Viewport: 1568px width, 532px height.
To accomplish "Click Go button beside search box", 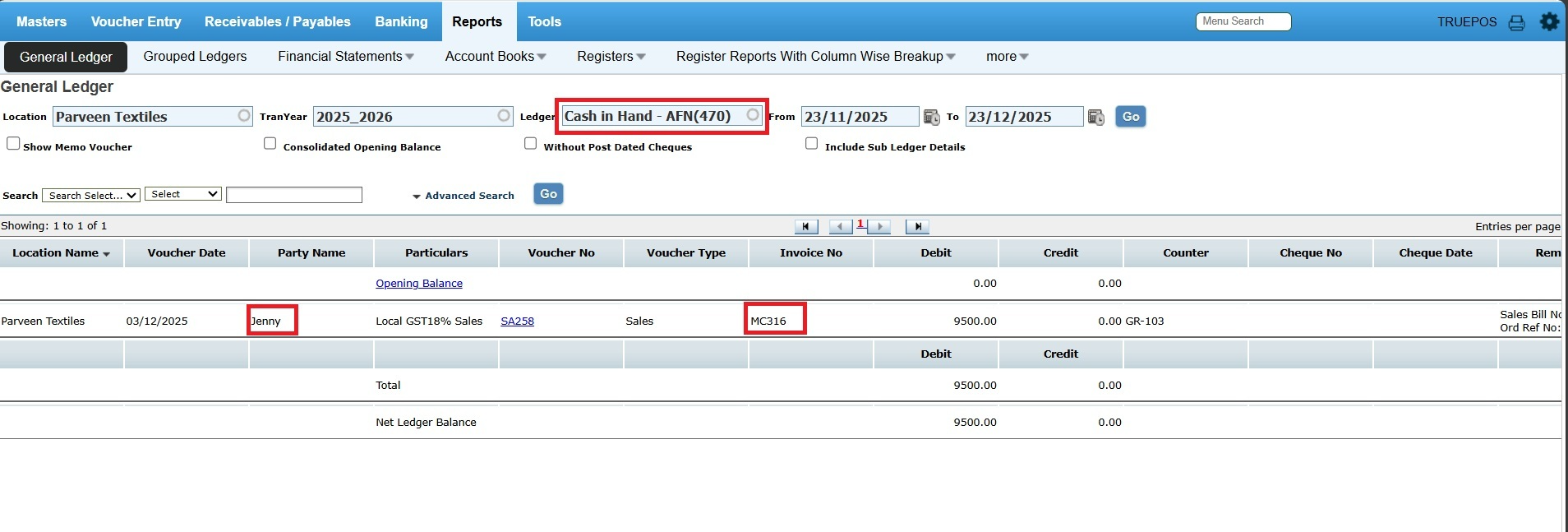I will click(548, 194).
